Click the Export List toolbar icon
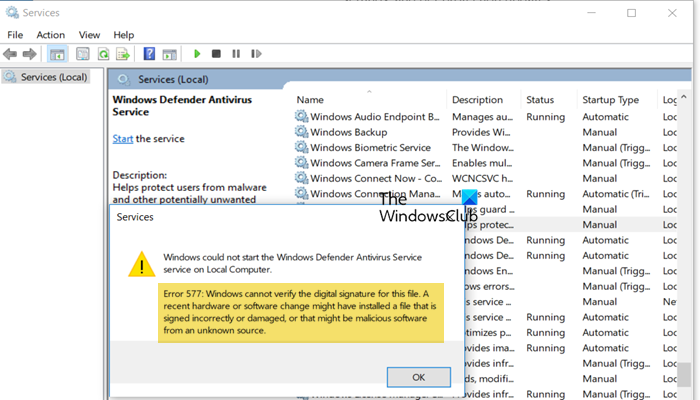The image size is (700, 400). tap(123, 54)
